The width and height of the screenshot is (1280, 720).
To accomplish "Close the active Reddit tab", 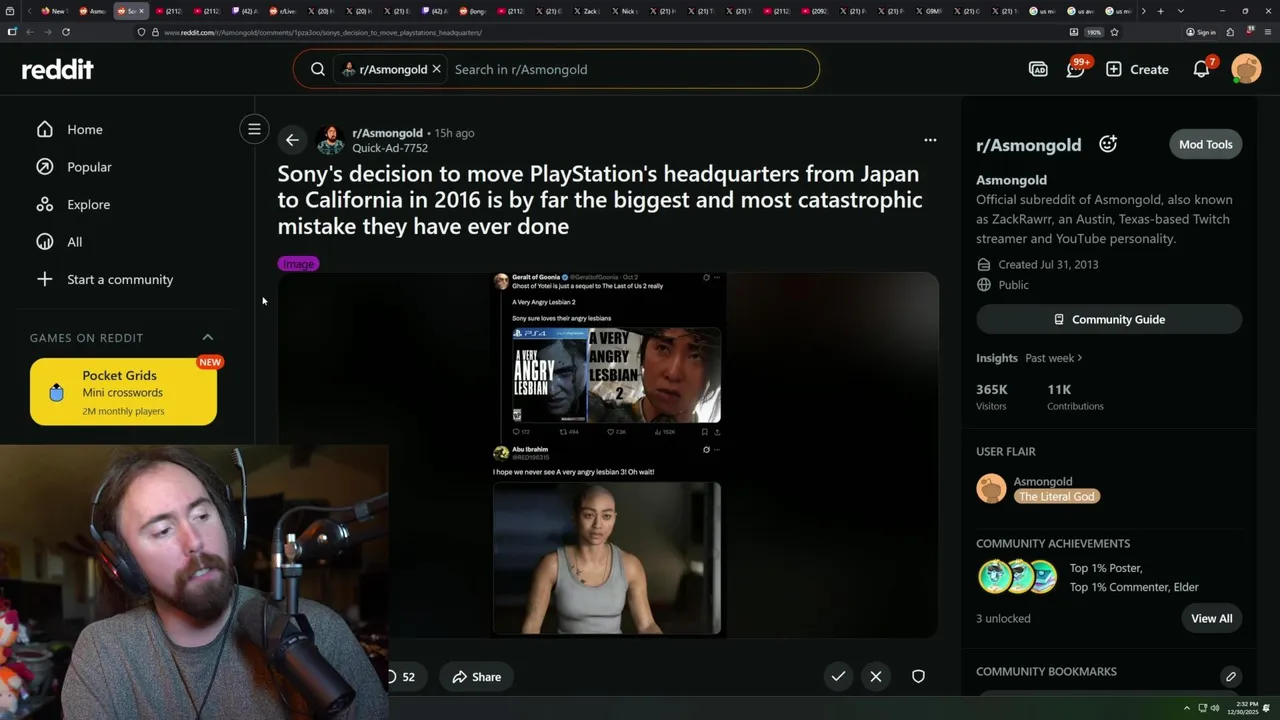I will (x=141, y=11).
